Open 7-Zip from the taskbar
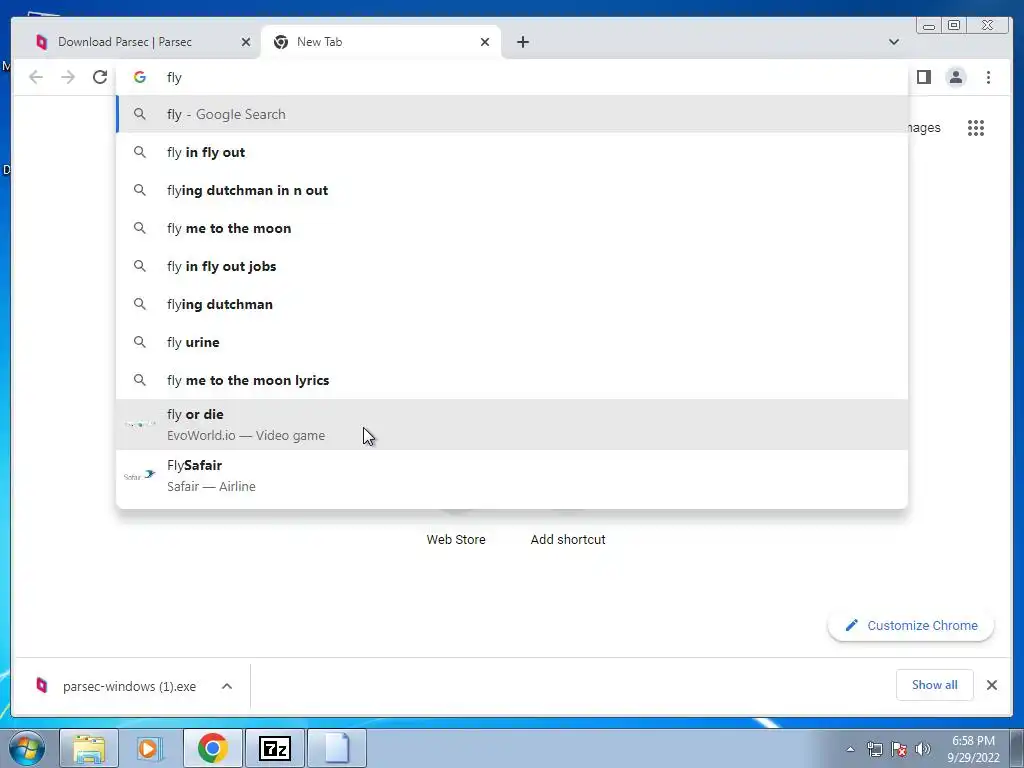Screen dimensions: 1024x768 (x=275, y=748)
